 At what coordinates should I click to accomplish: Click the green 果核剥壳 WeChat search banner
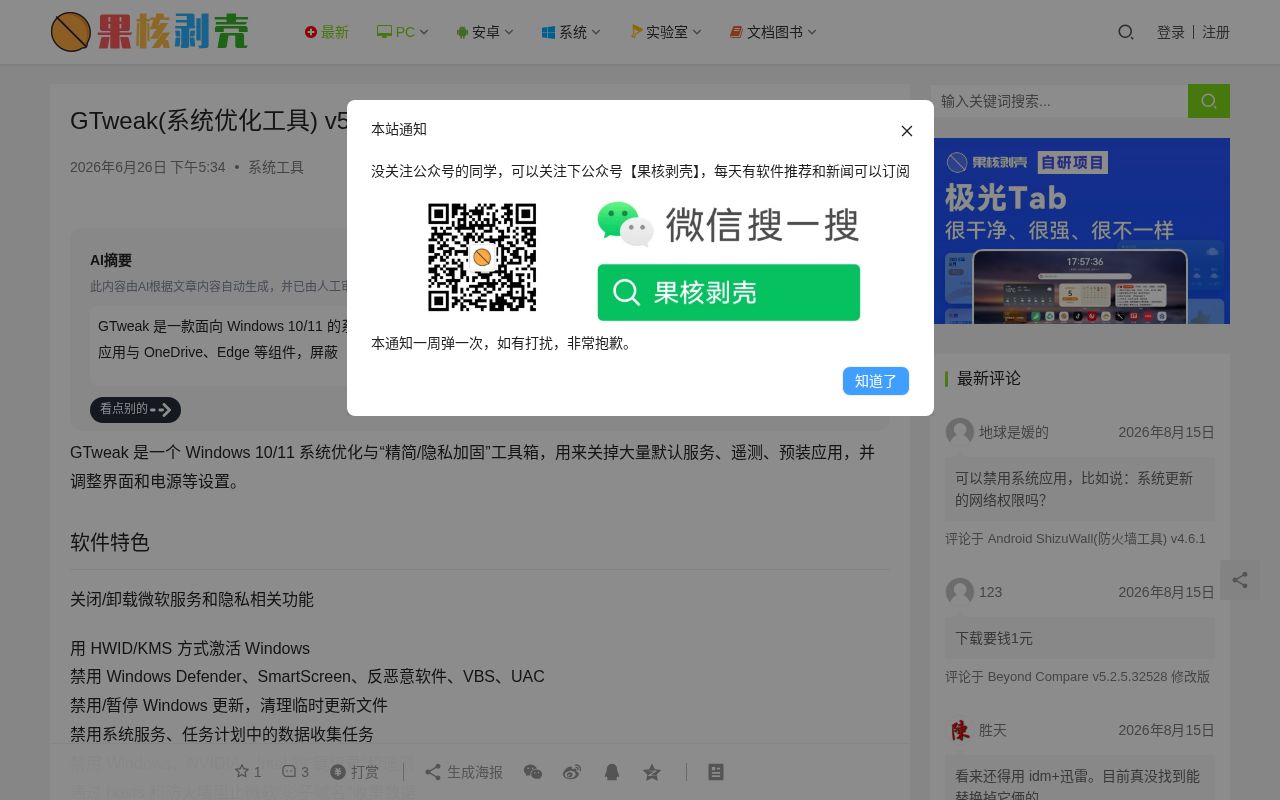coord(729,292)
